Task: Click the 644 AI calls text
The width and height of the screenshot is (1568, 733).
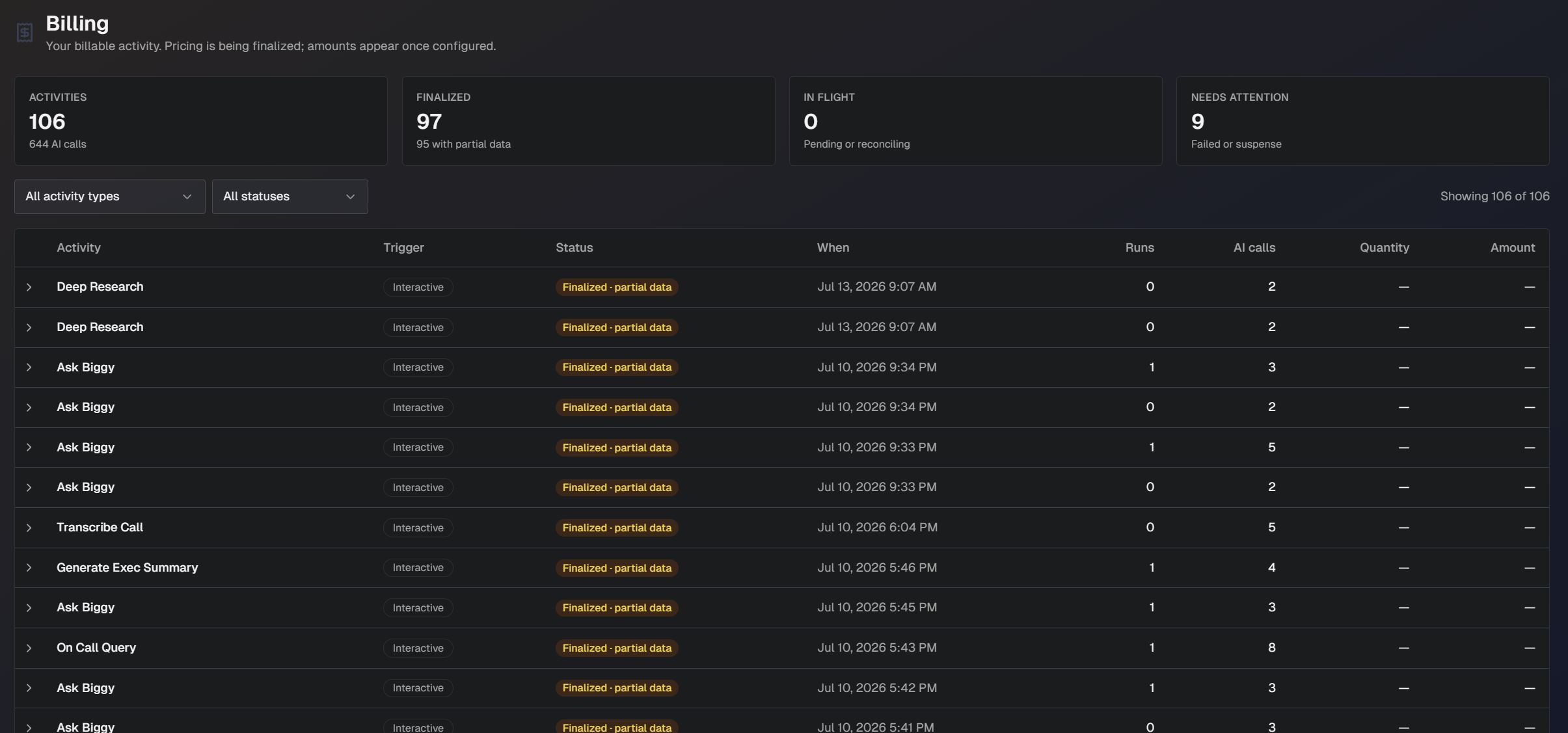Action: [57, 144]
